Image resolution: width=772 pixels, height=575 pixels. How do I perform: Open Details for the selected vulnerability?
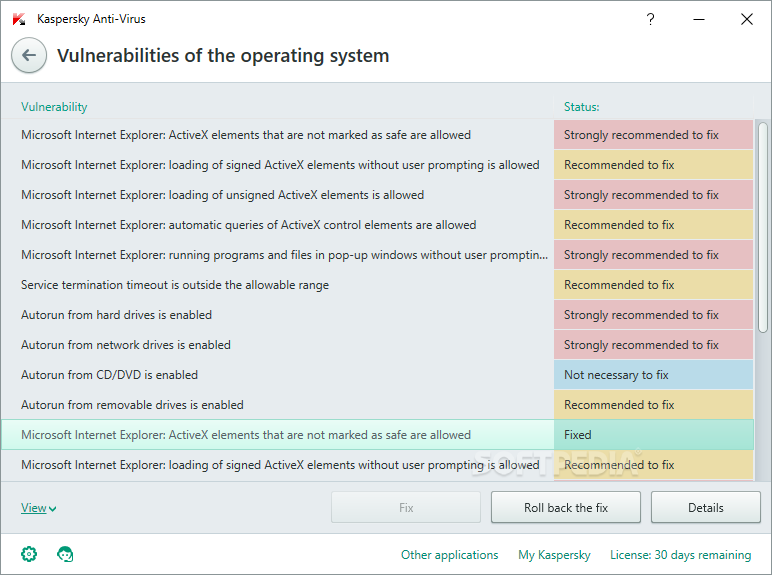[x=706, y=507]
